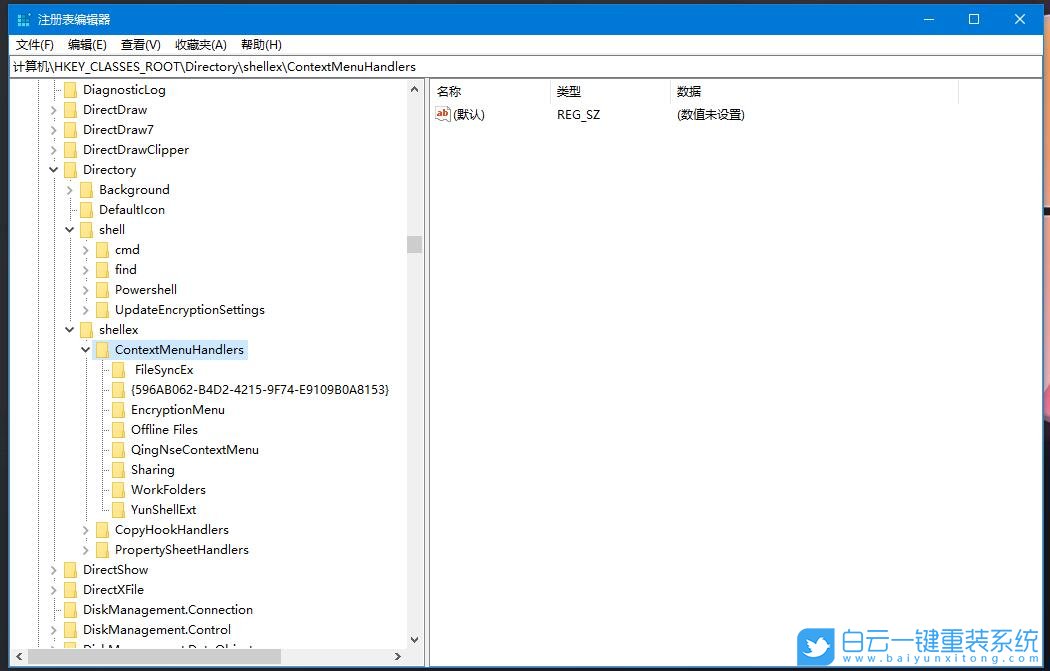This screenshot has width=1050, height=671.
Task: Click the ab string value icon beside (默认)
Action: (x=442, y=114)
